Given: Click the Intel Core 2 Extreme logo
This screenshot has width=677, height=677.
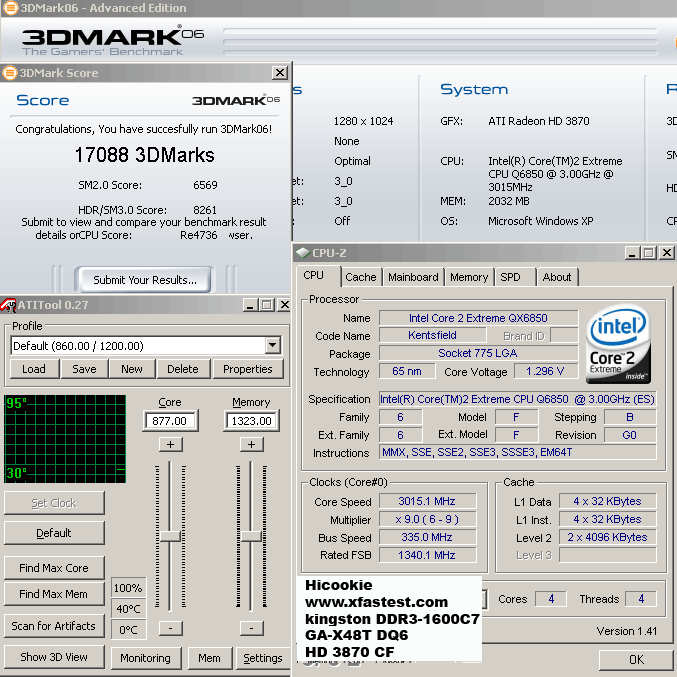Looking at the screenshot, I should (x=618, y=344).
